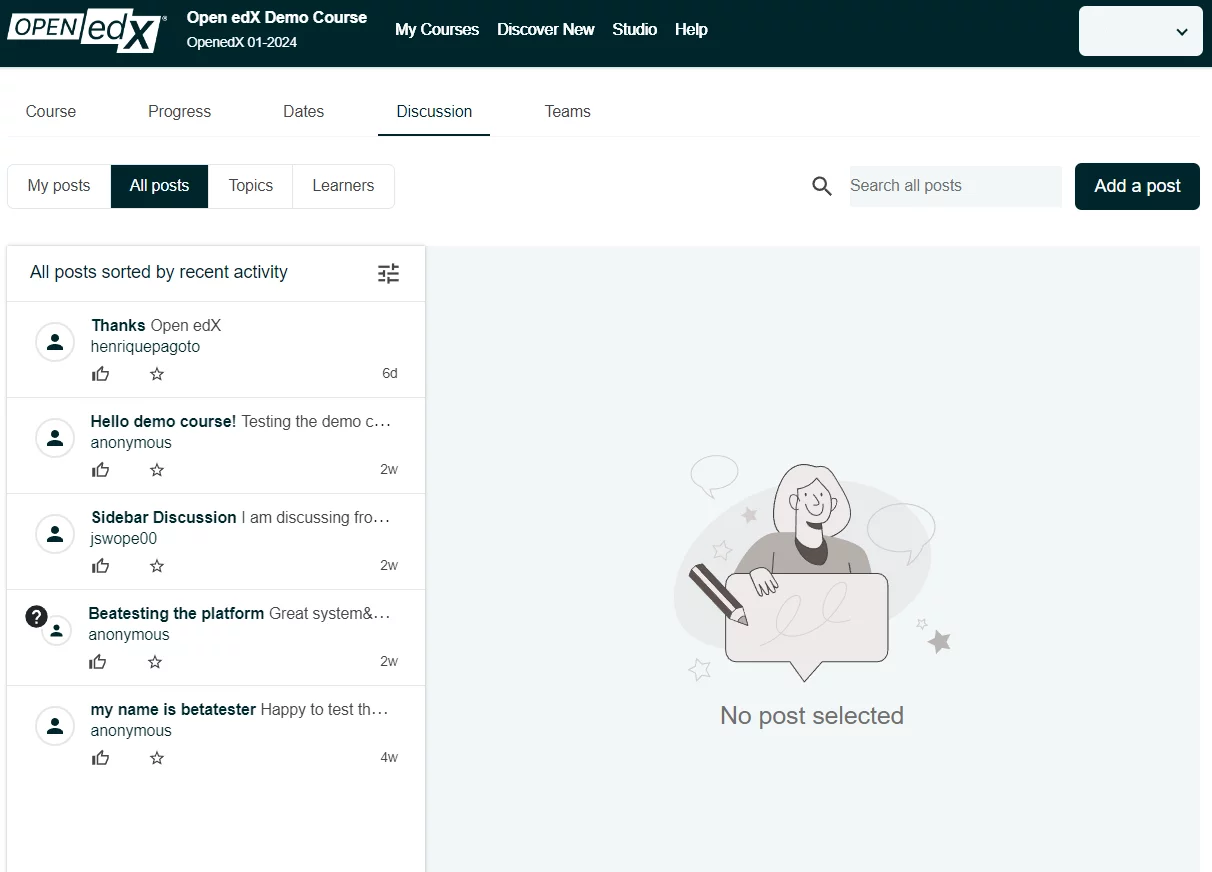Click avatar on 'Hello demo course!' post

point(55,438)
